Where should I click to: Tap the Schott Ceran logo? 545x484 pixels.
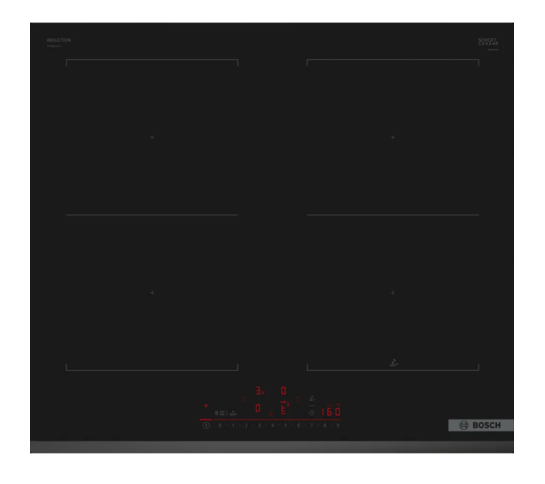[488, 42]
